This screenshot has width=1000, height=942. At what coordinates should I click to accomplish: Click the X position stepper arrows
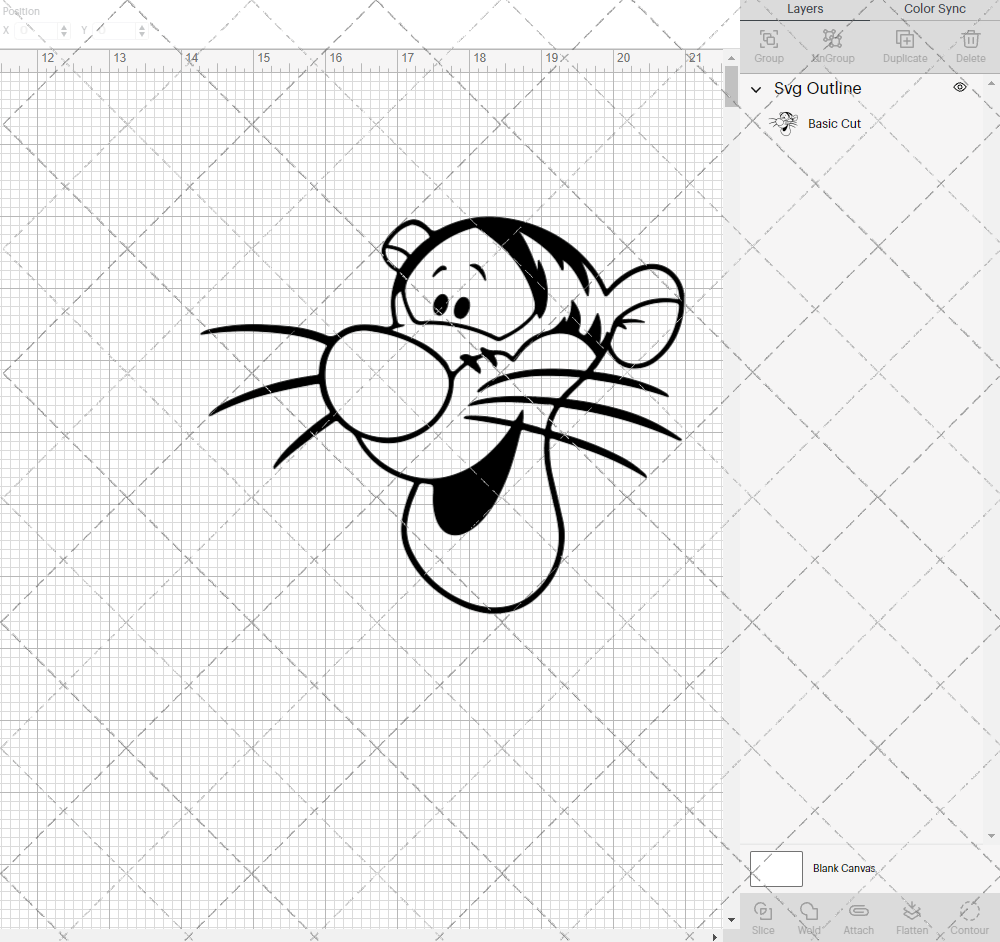pos(64,31)
